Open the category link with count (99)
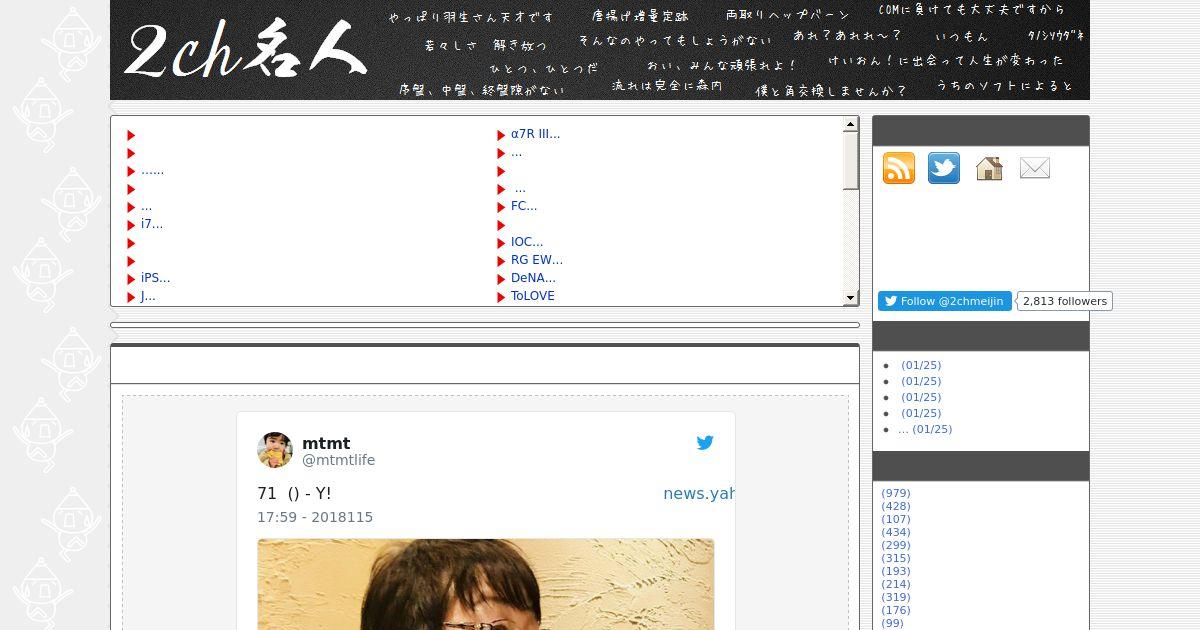Viewport: 1200px width, 630px height. 892,623
